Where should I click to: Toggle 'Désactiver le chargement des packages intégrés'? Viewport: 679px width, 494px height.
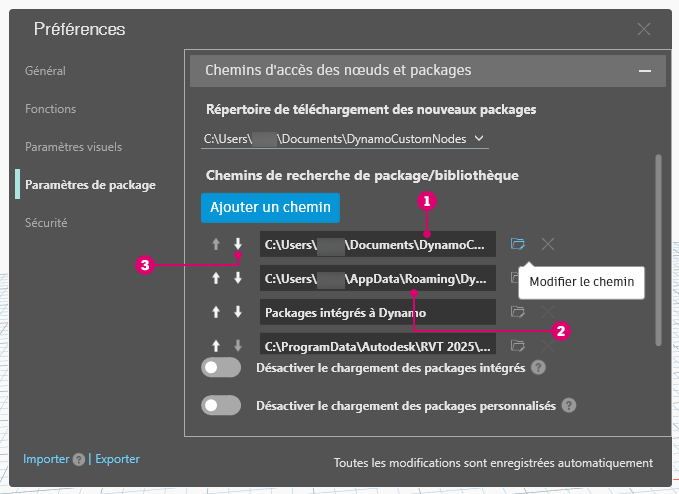(x=221, y=368)
